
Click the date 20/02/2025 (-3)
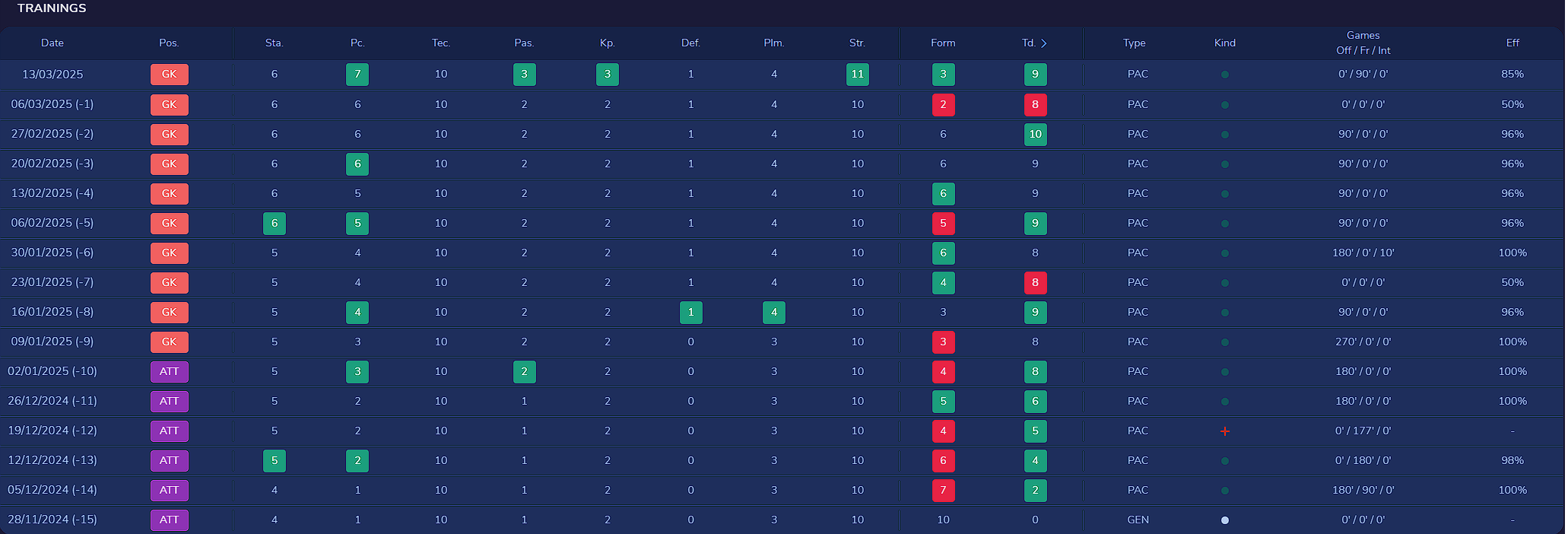52,164
